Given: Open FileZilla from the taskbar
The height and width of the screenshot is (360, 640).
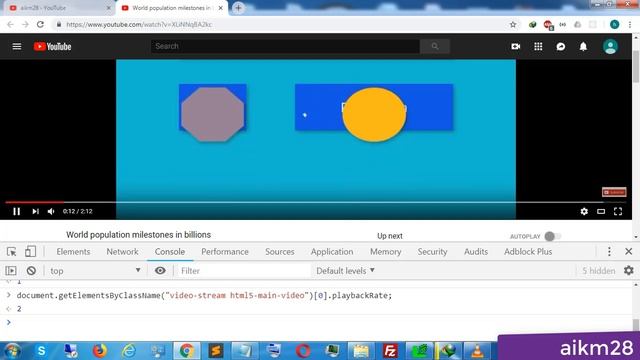Looking at the screenshot, I should [390, 351].
